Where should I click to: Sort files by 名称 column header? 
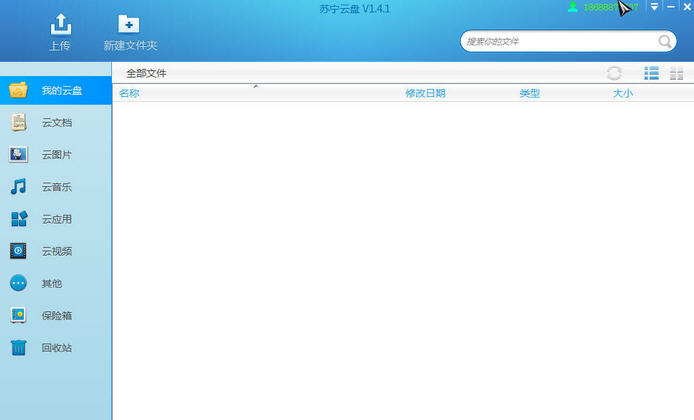point(129,93)
